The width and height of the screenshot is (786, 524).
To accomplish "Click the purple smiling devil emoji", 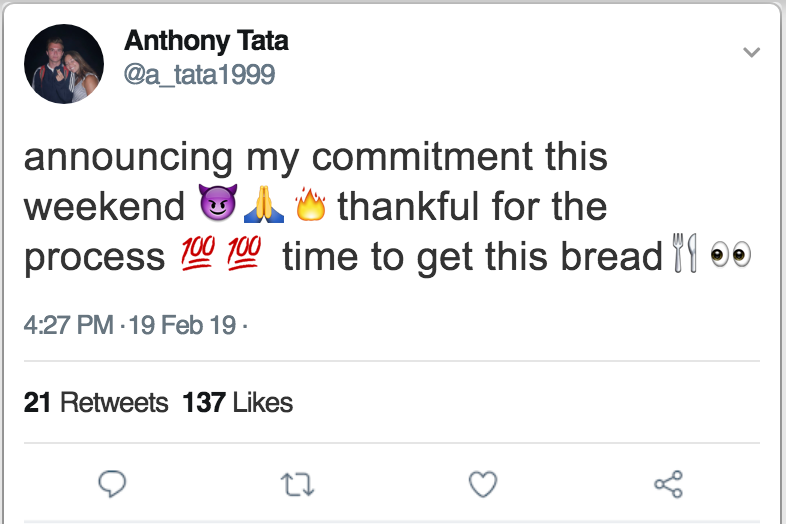I will (x=218, y=202).
